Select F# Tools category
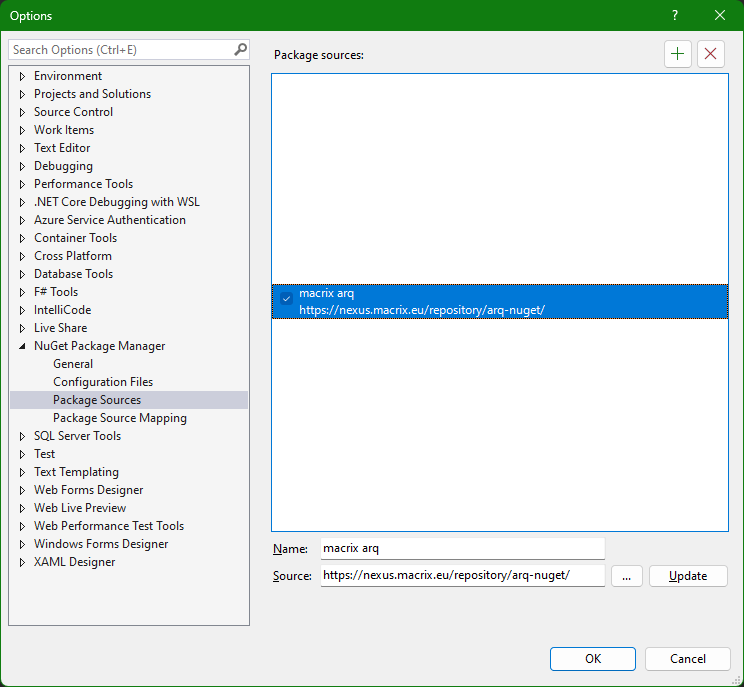 coord(56,292)
